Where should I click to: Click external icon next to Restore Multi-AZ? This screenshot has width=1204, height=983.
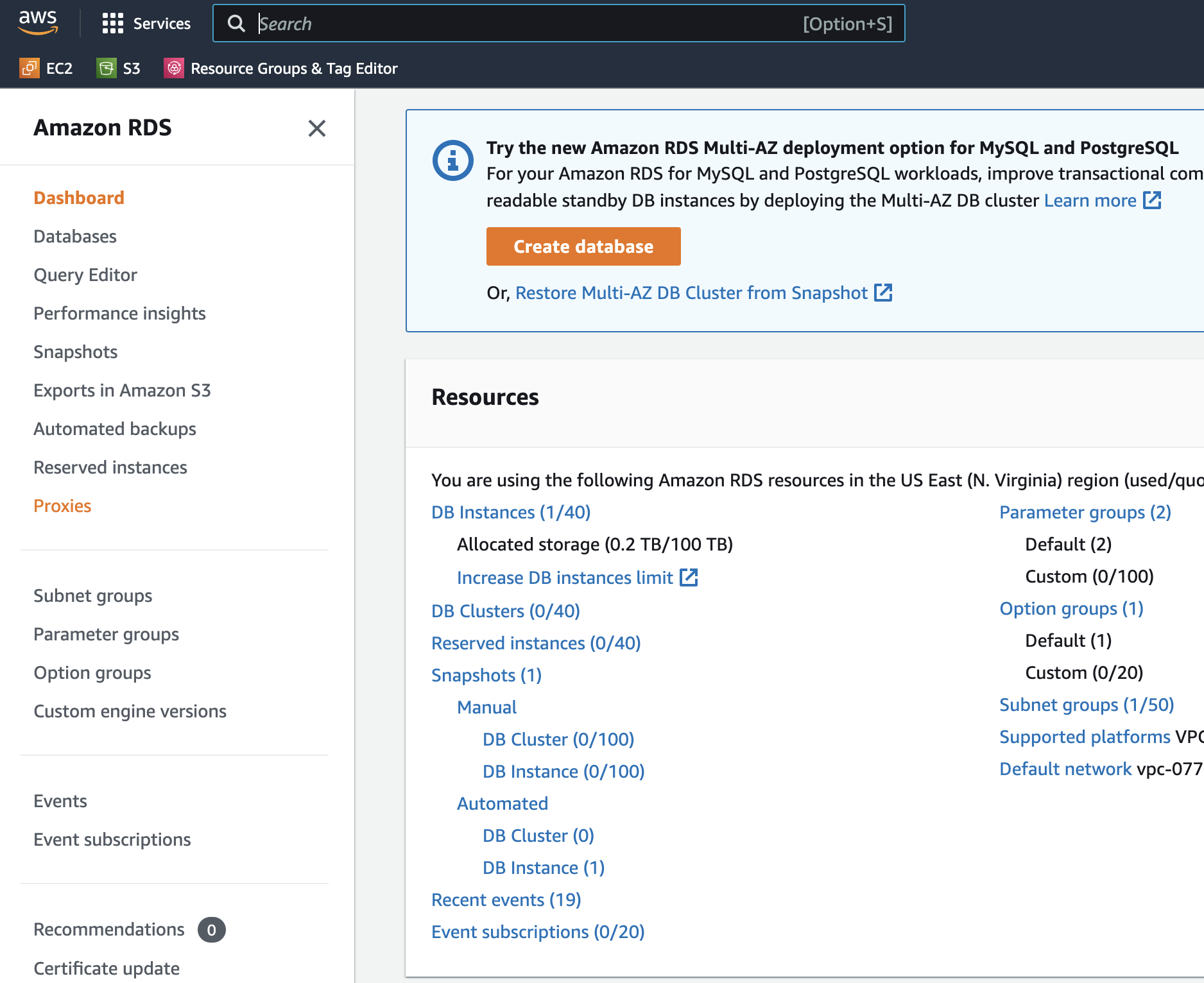pyautogui.click(x=884, y=293)
